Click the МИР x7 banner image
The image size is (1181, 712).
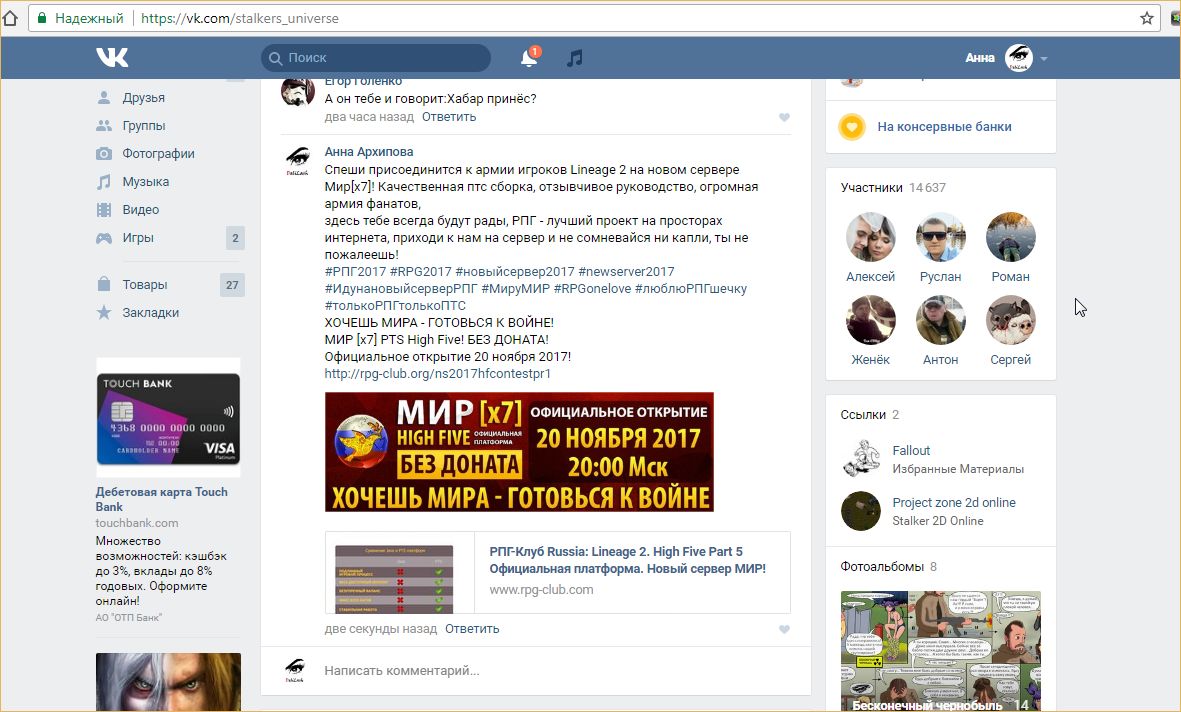coord(519,452)
